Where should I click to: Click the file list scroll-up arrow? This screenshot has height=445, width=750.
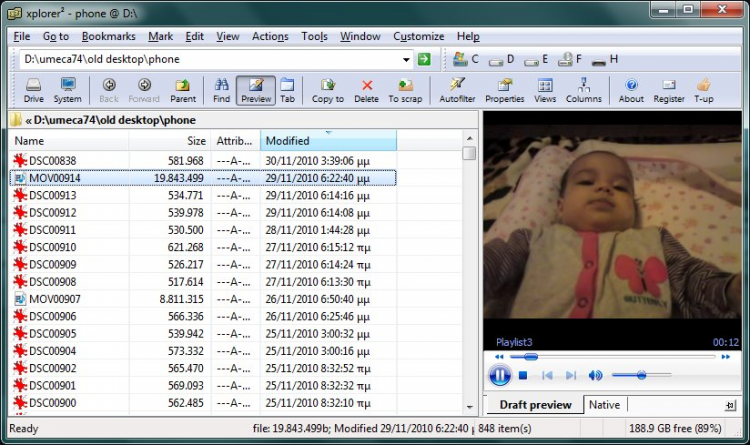(470, 138)
